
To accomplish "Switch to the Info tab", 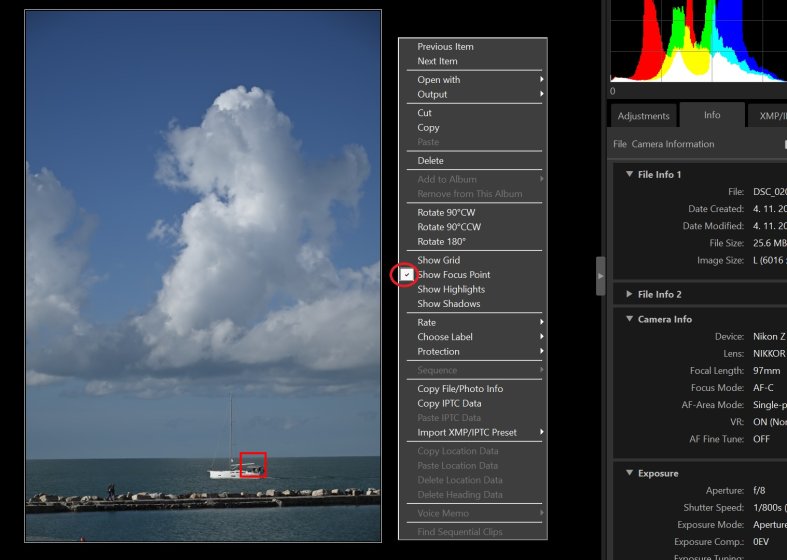I will pos(712,115).
